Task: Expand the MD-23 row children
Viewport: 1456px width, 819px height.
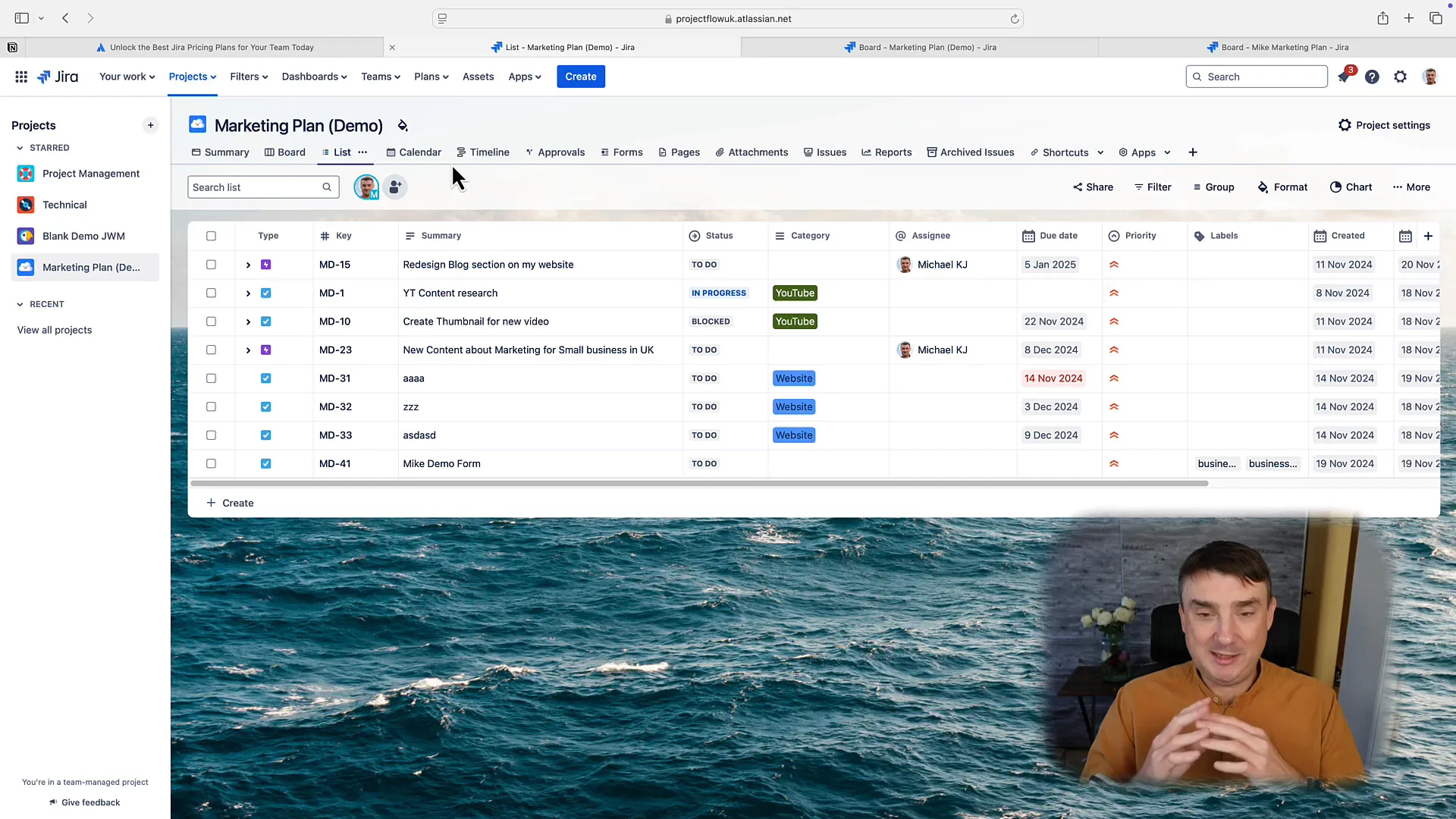Action: pos(248,350)
